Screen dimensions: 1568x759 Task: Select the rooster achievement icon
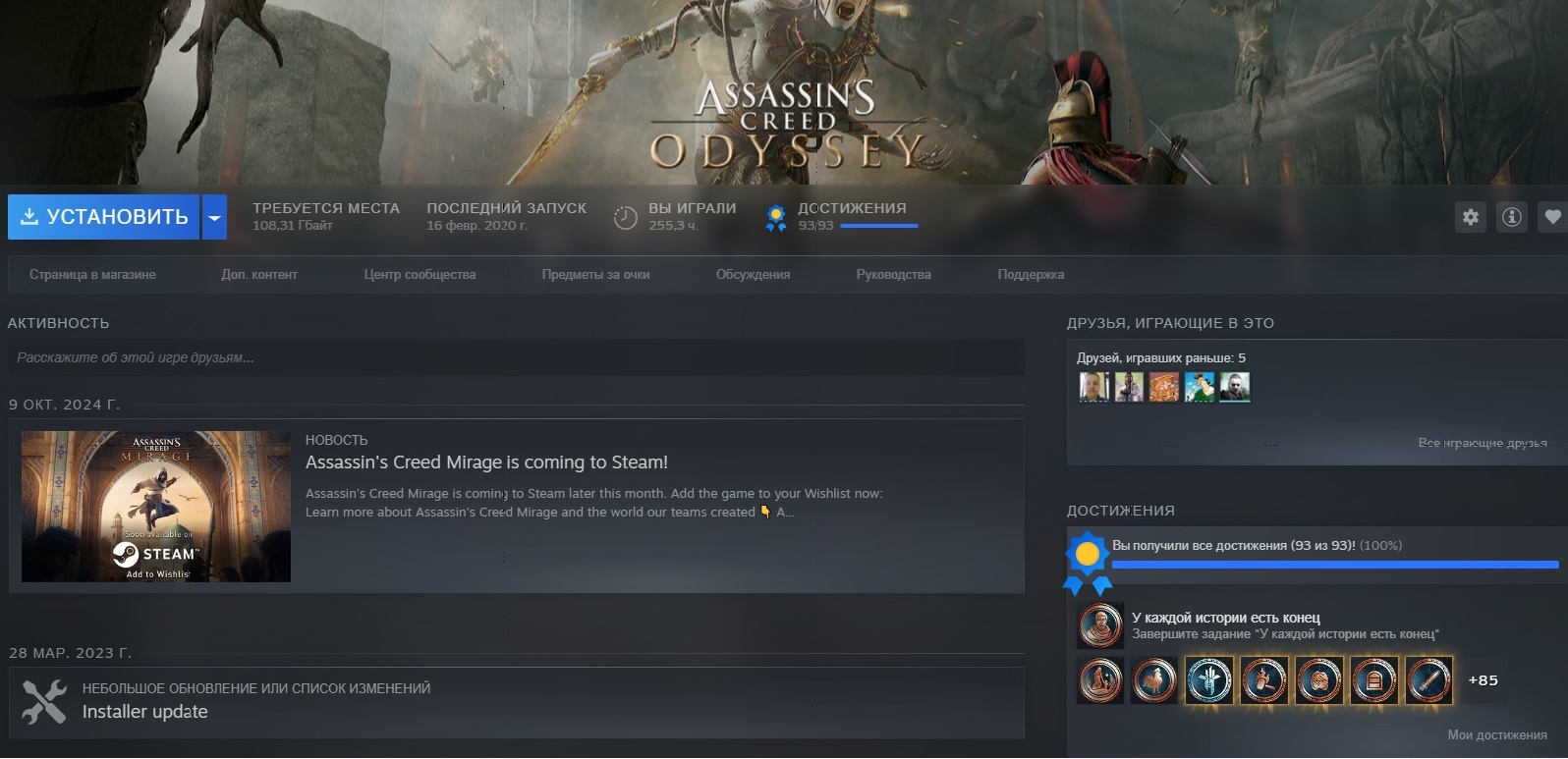1155,680
